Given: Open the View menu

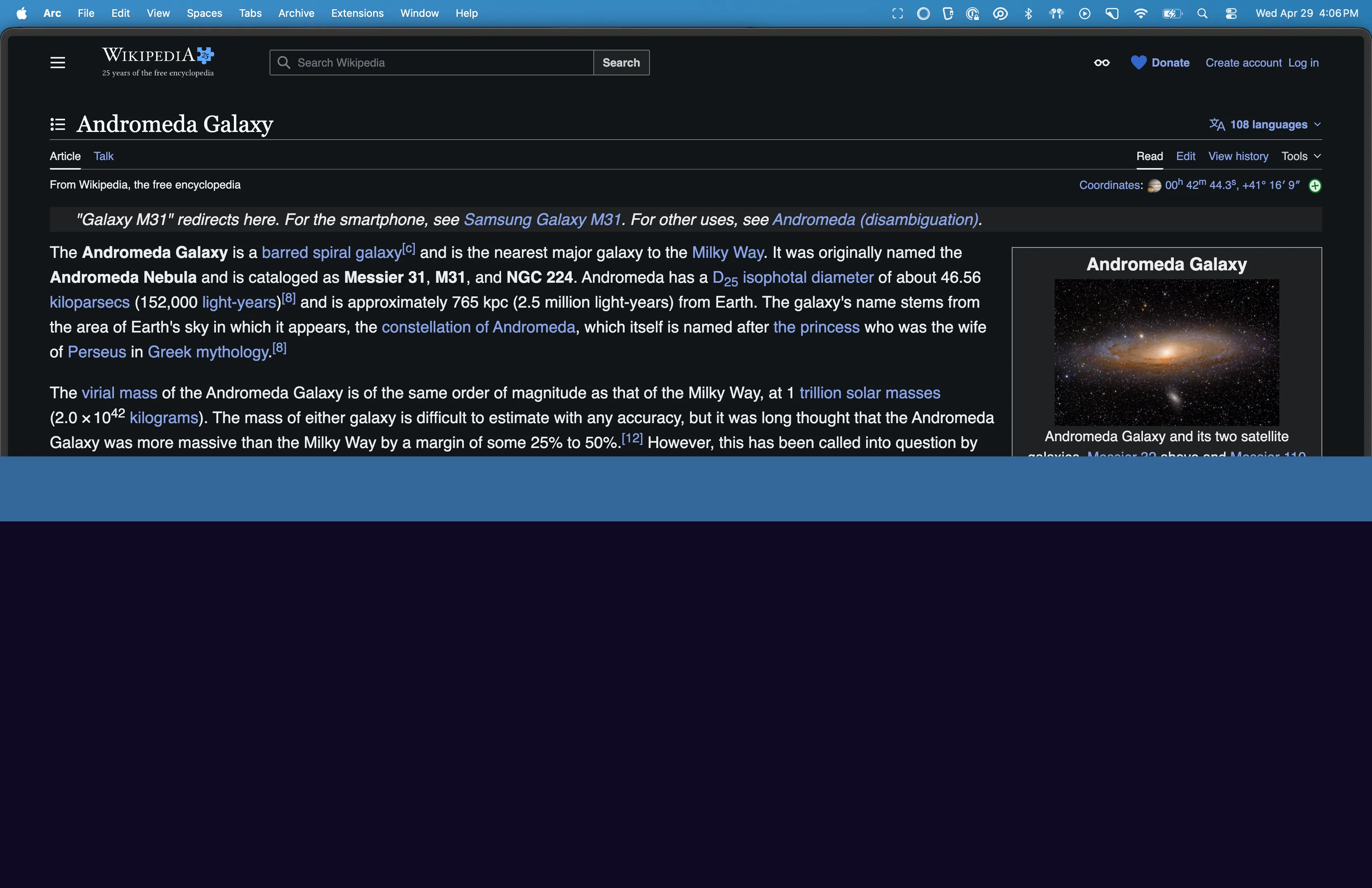Looking at the screenshot, I should tap(158, 13).
